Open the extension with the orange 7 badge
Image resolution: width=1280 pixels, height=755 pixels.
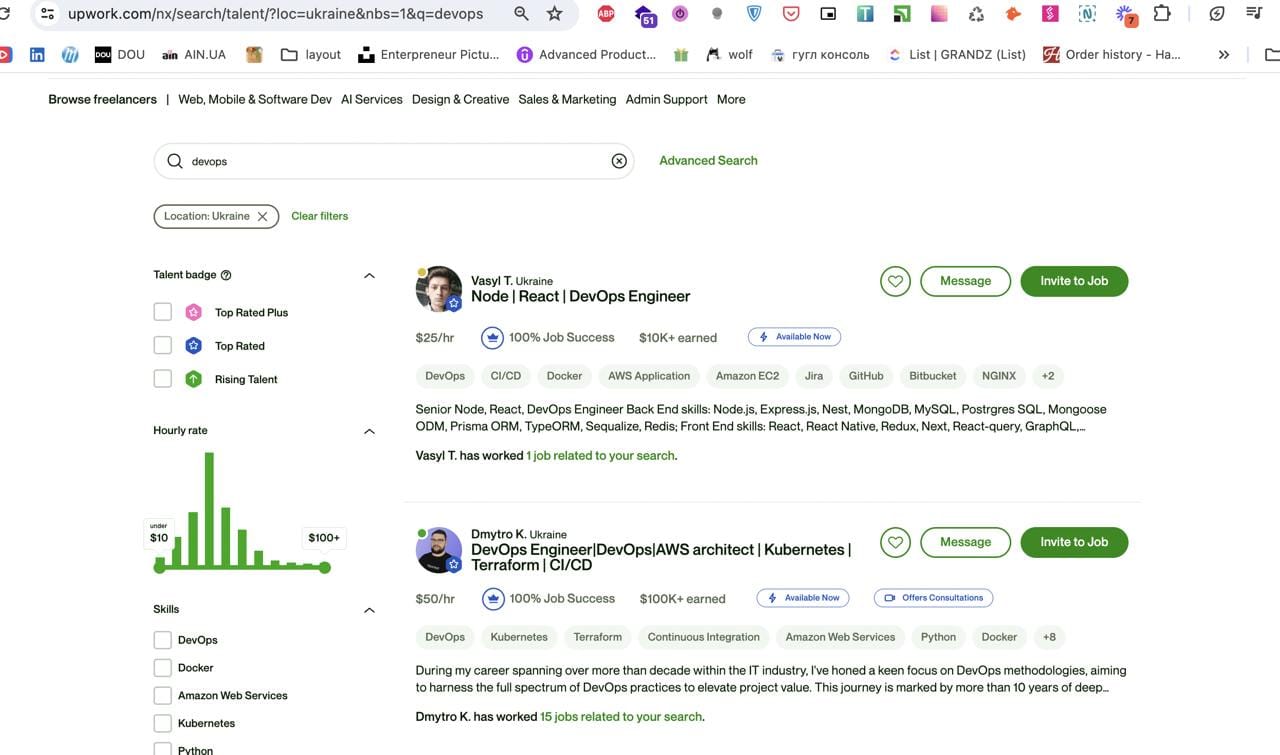coord(1125,15)
